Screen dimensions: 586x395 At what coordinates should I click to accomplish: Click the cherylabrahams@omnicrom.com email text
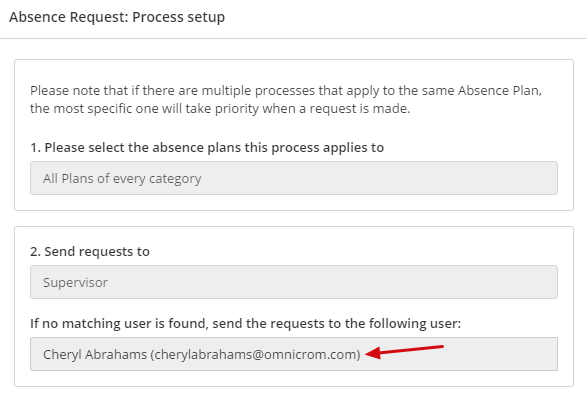[256, 354]
